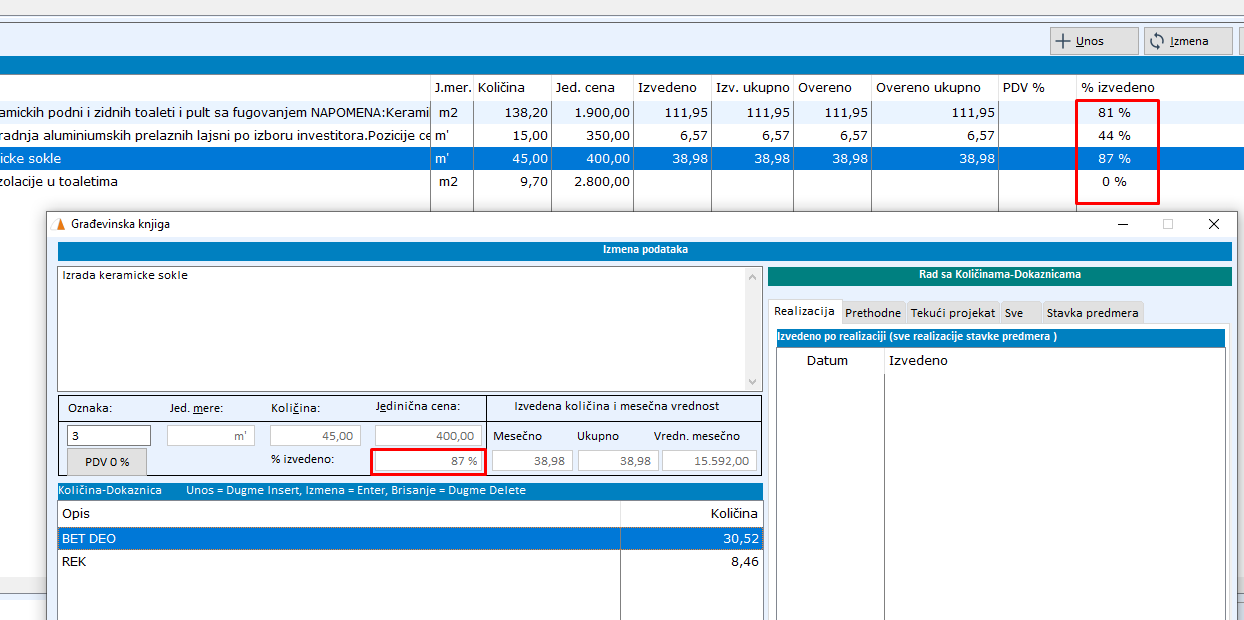Click the Jed. mere field showing m'

[211, 436]
